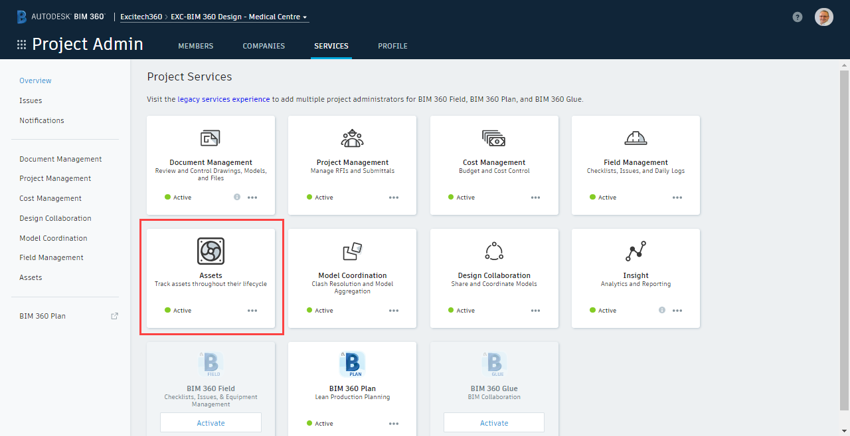Viewport: 850px width, 436px height.
Task: Click the BIM 360 Glue logo icon
Action: (494, 365)
